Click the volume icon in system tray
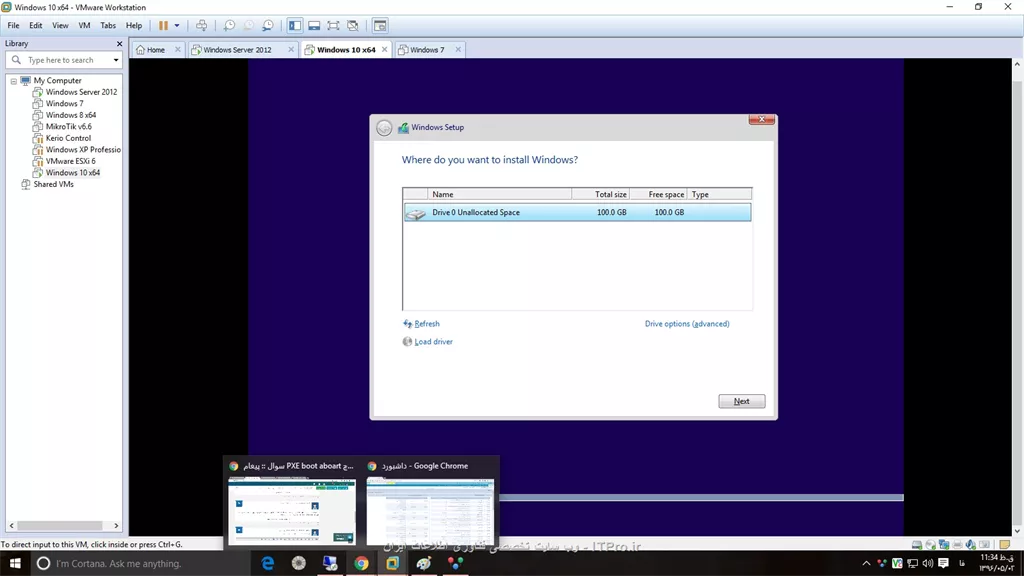1024x576 pixels. coord(927,563)
